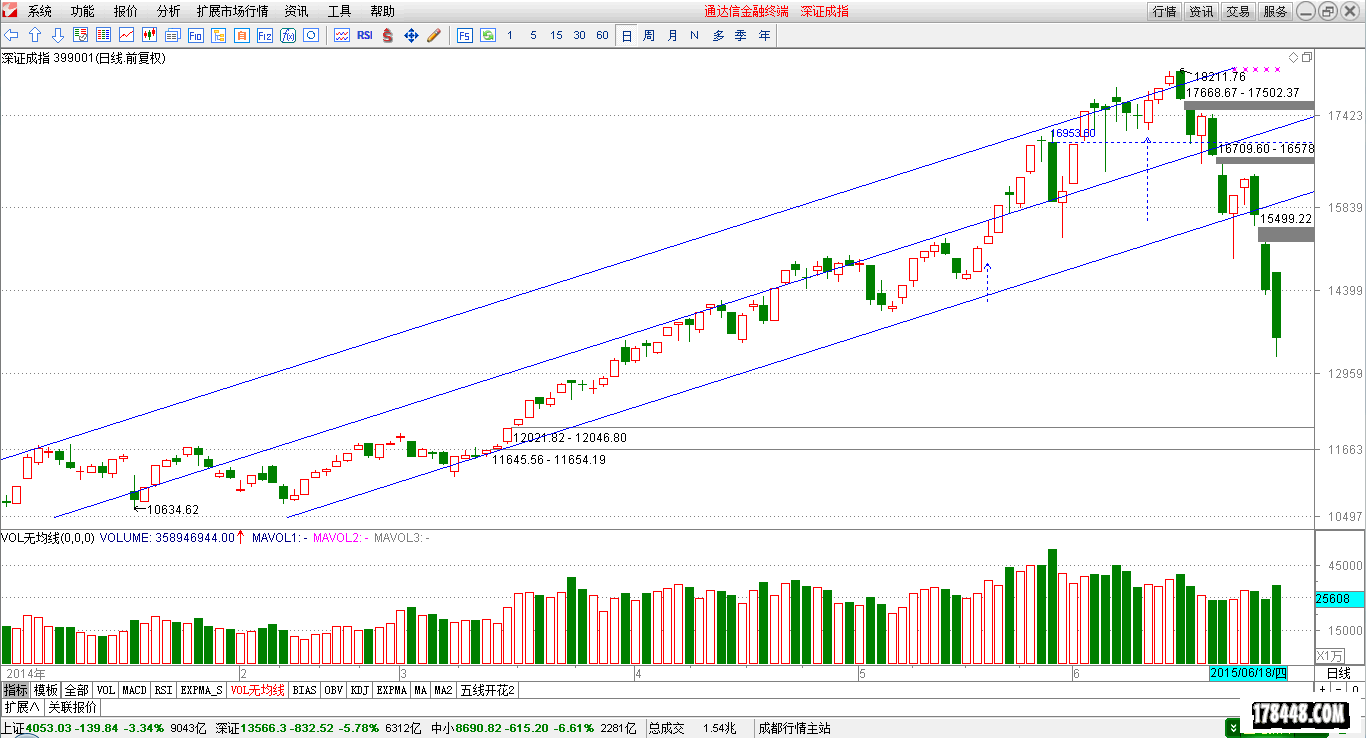
Task: Click the 2015/06/18 date marker
Action: point(1248,673)
